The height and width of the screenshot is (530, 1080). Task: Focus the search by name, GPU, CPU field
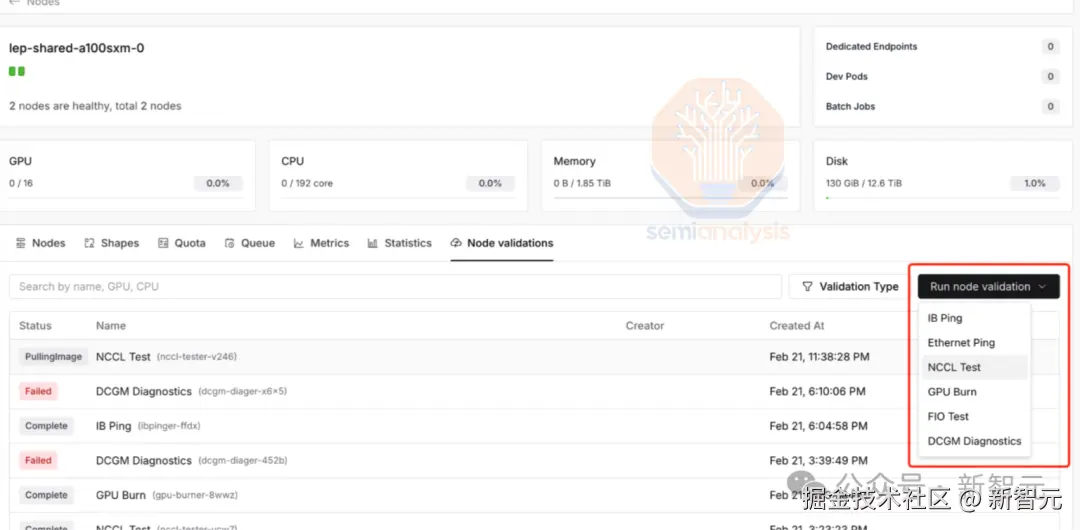(x=395, y=287)
